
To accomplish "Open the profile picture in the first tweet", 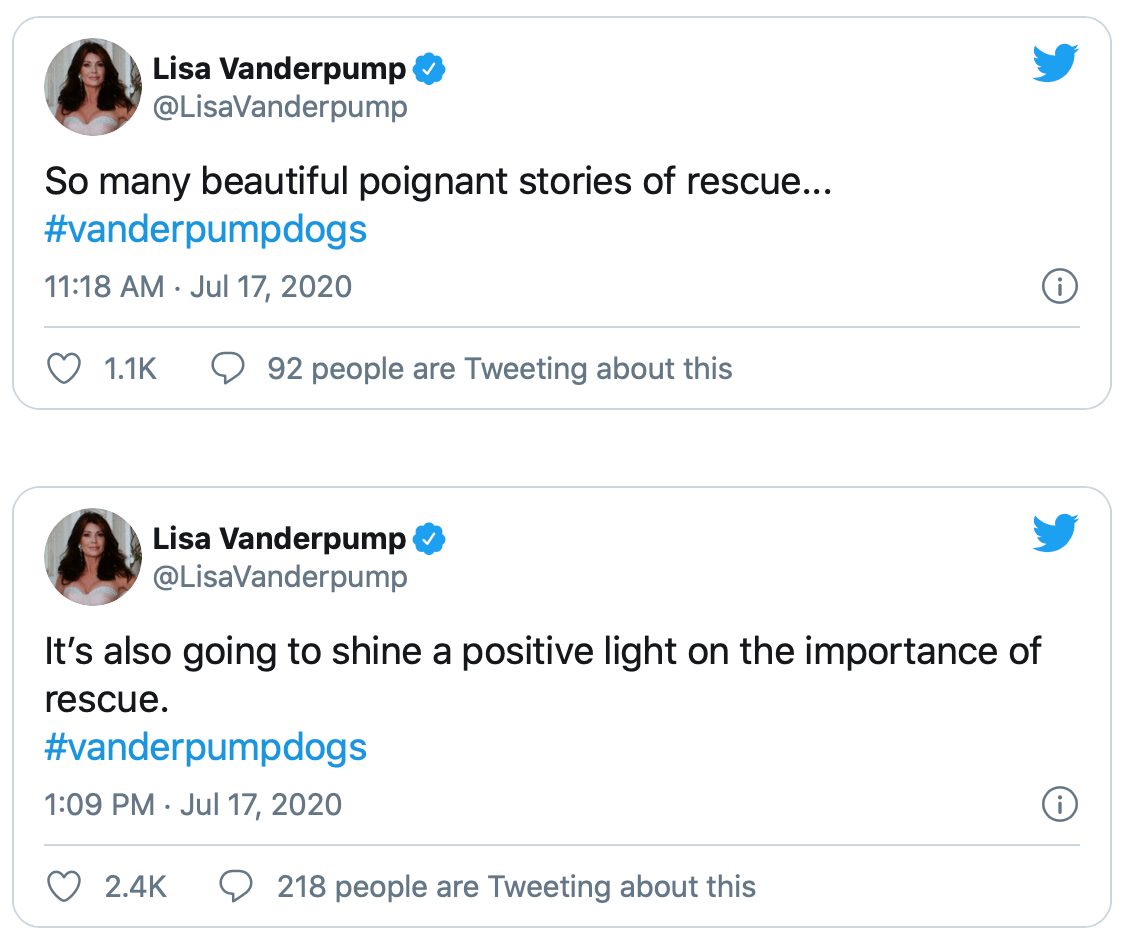I will 93,87.
